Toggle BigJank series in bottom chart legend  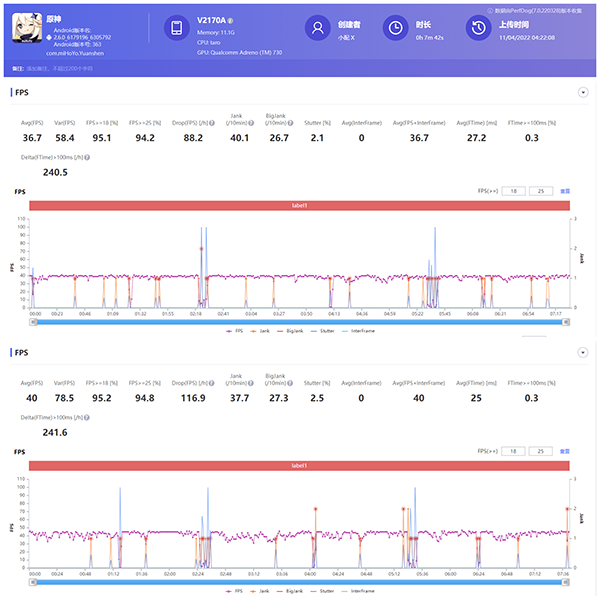click(x=292, y=591)
